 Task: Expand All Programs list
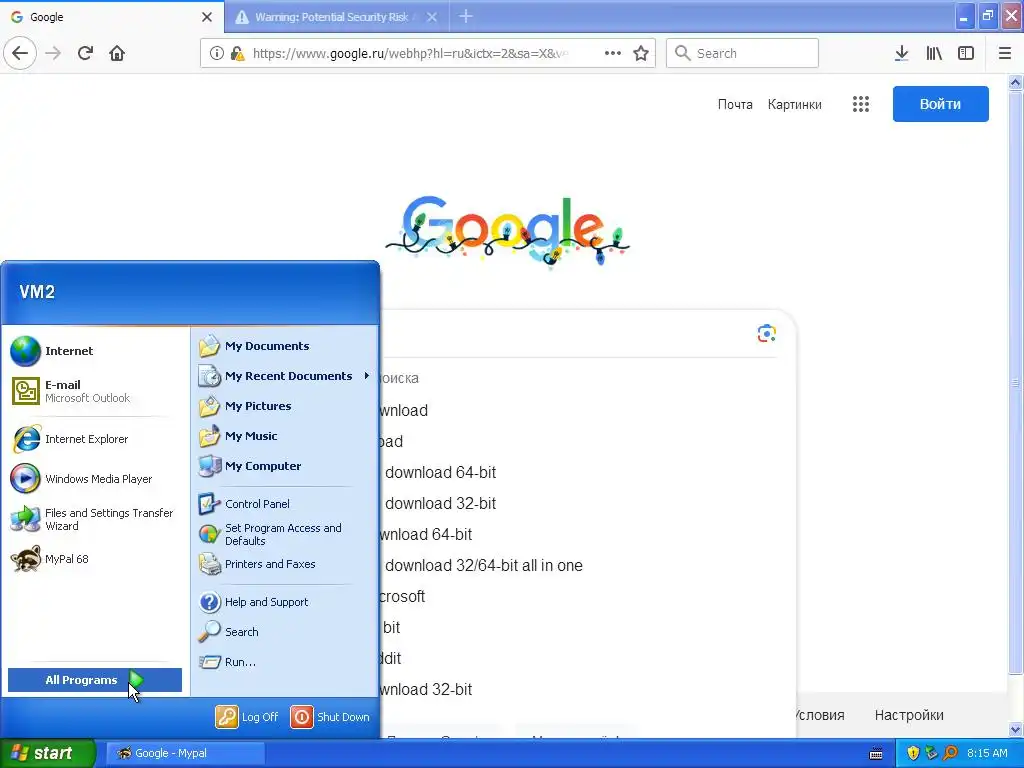pyautogui.click(x=95, y=680)
